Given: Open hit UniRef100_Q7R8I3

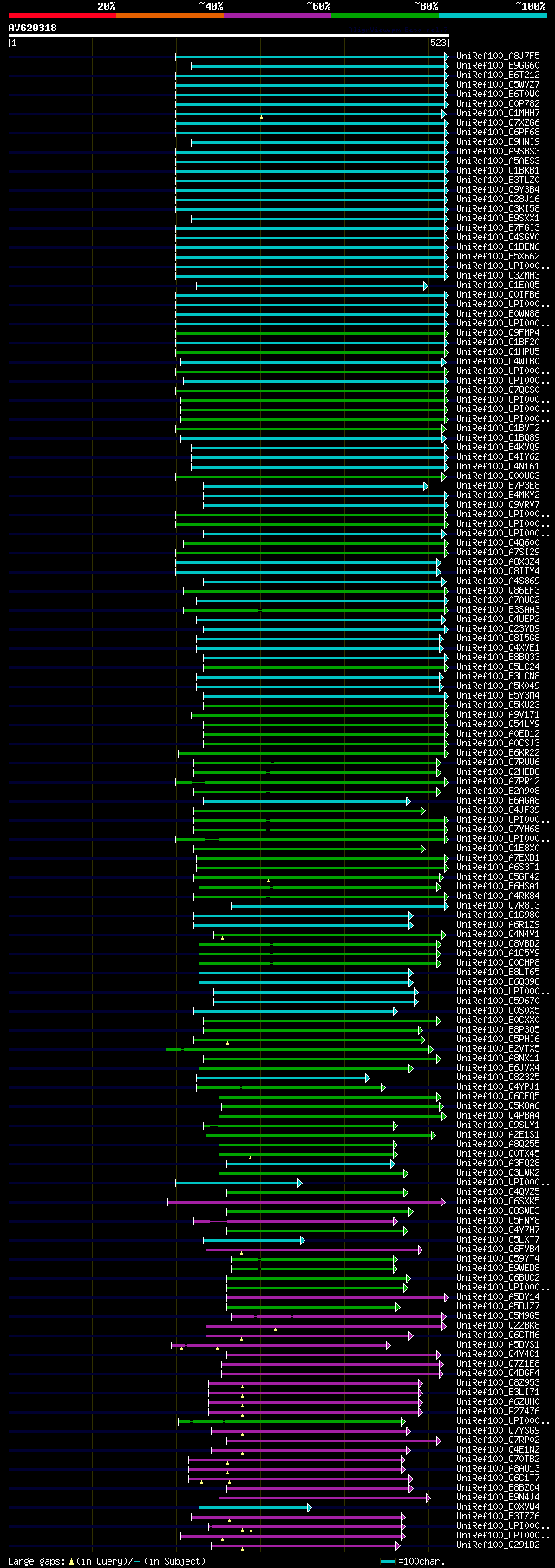Looking at the screenshot, I should [498, 905].
